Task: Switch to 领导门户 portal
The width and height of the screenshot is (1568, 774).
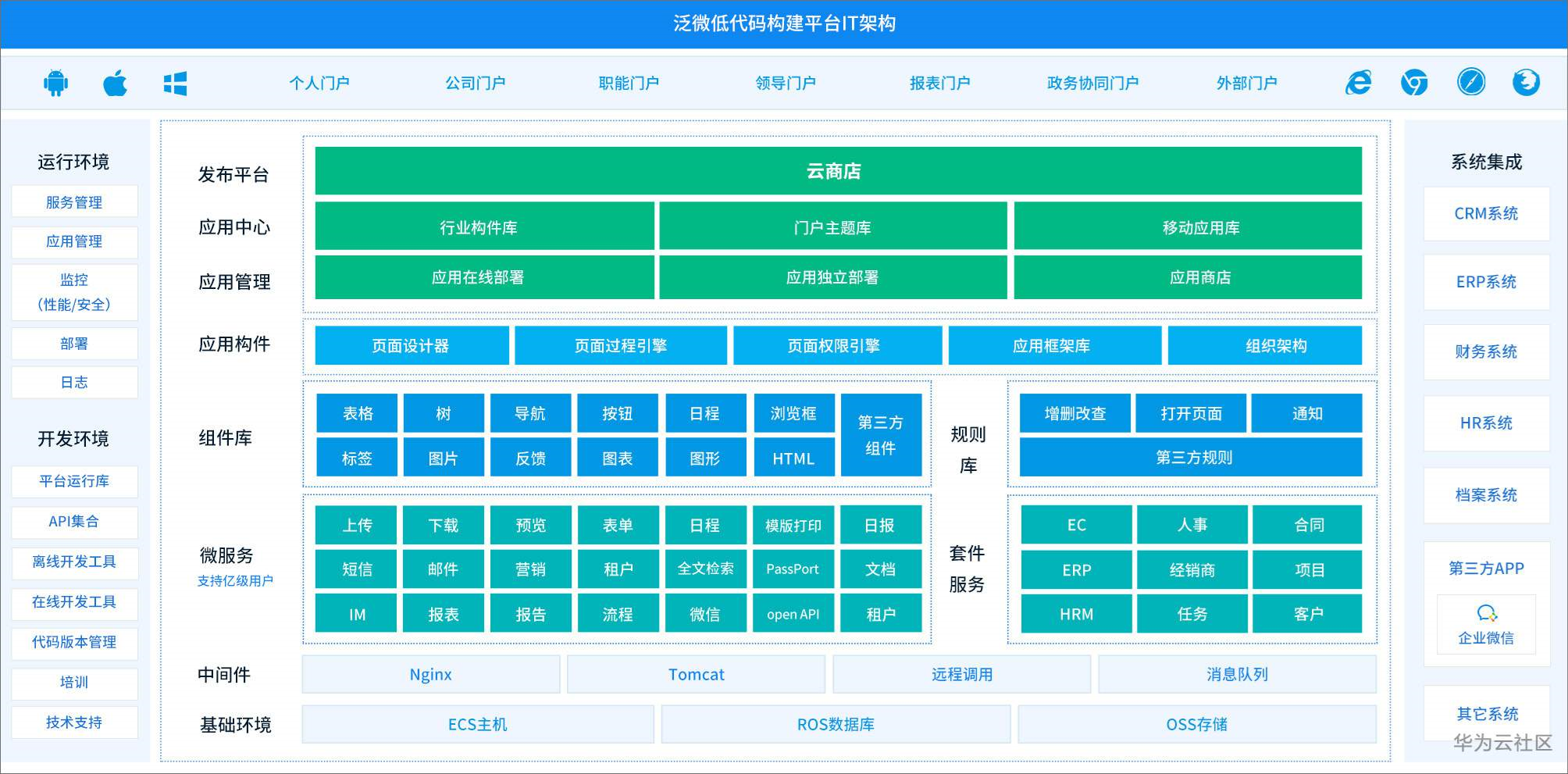Action: pyautogui.click(x=786, y=83)
